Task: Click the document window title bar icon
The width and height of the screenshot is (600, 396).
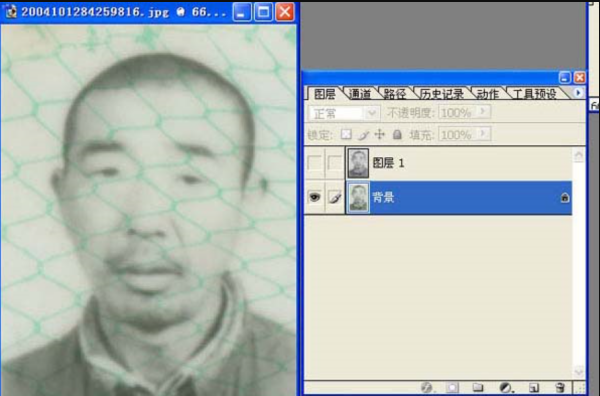Action: pos(10,12)
